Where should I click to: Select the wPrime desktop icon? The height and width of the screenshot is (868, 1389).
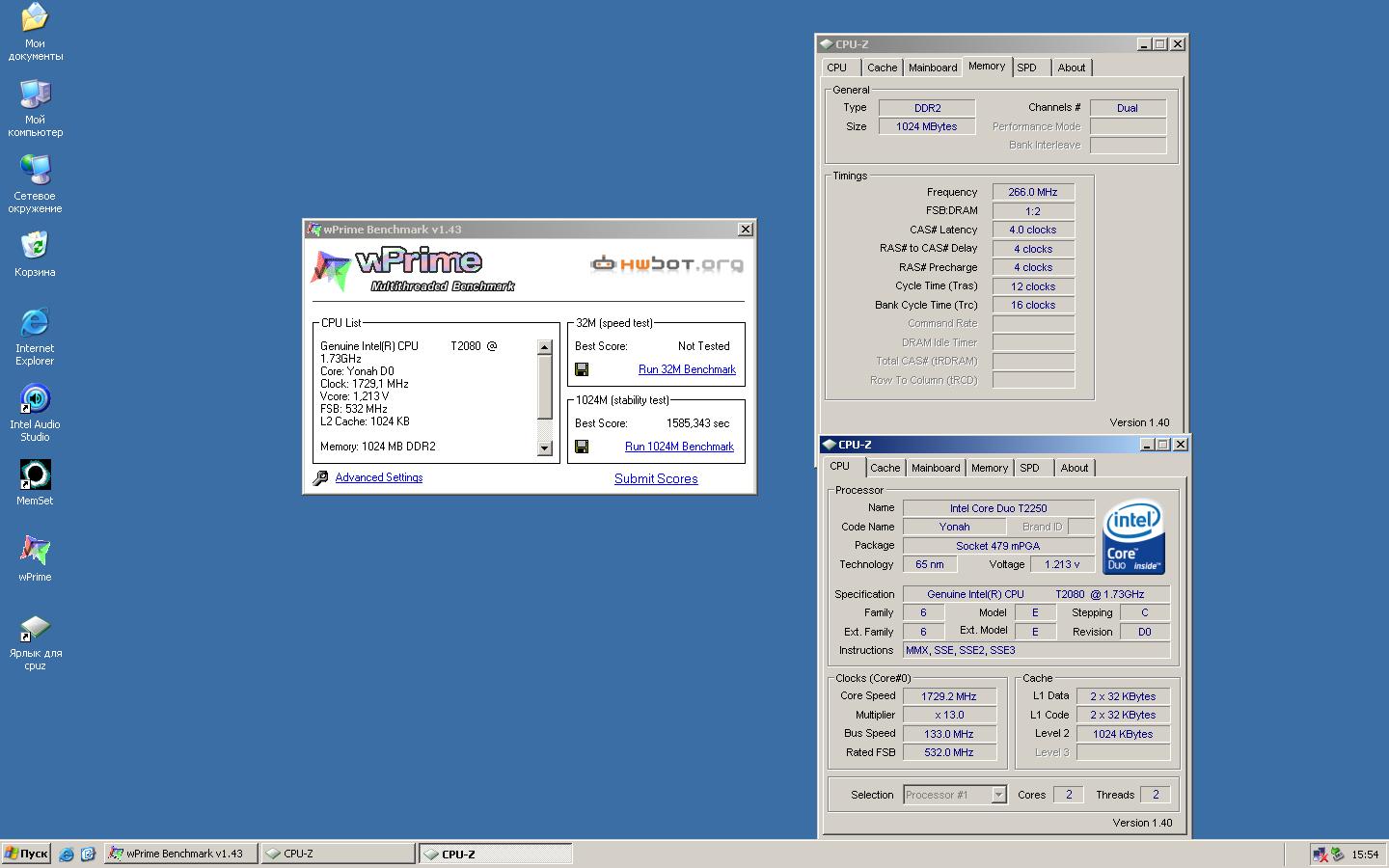35,558
